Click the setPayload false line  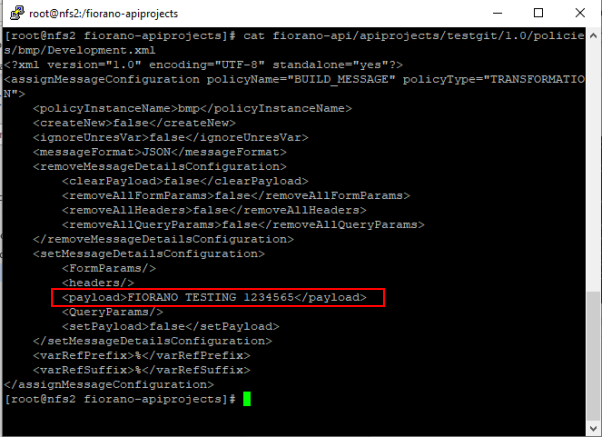[x=171, y=326]
